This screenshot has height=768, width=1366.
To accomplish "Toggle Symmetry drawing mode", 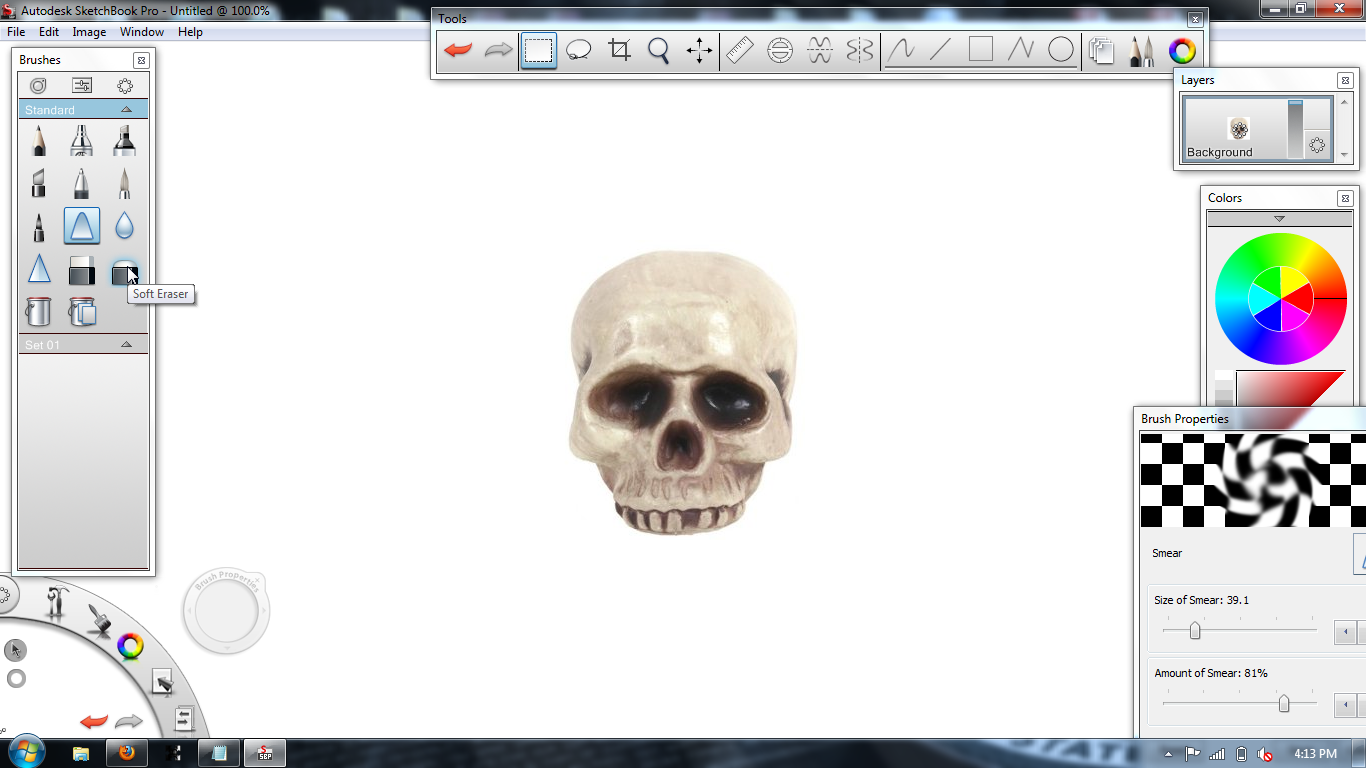I will [x=860, y=50].
